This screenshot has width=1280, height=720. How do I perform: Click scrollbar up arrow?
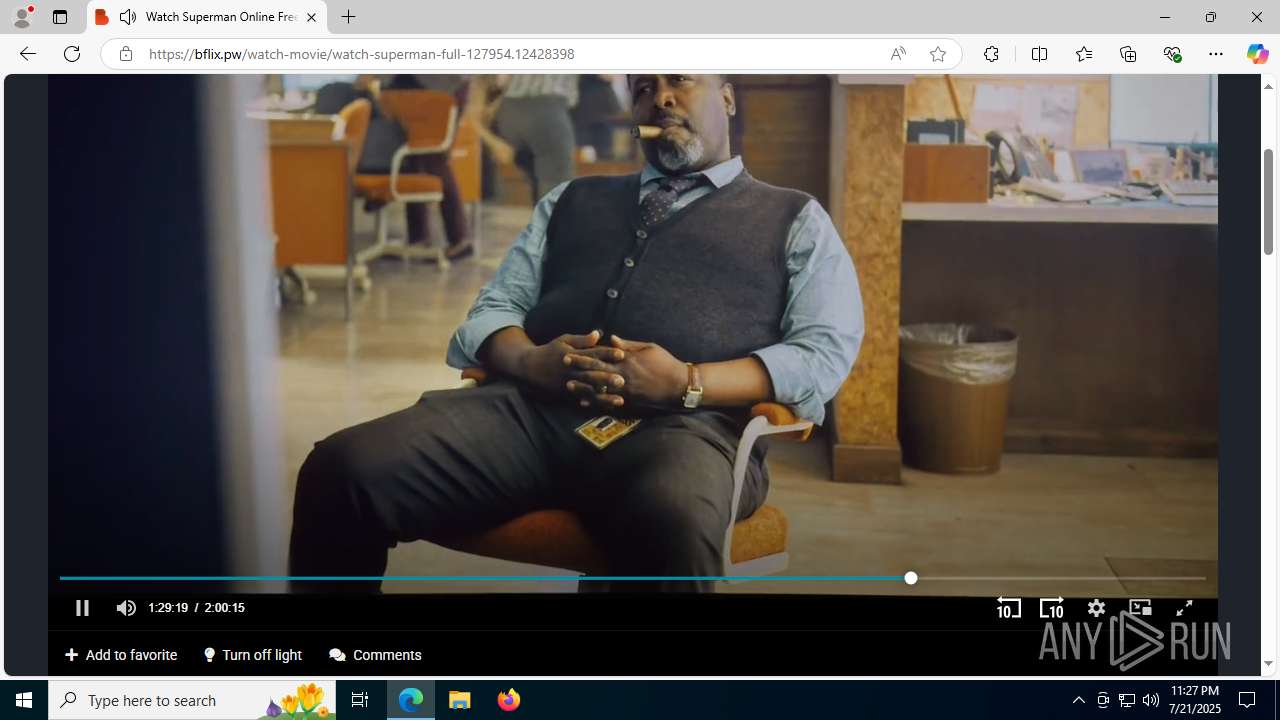pos(1268,86)
